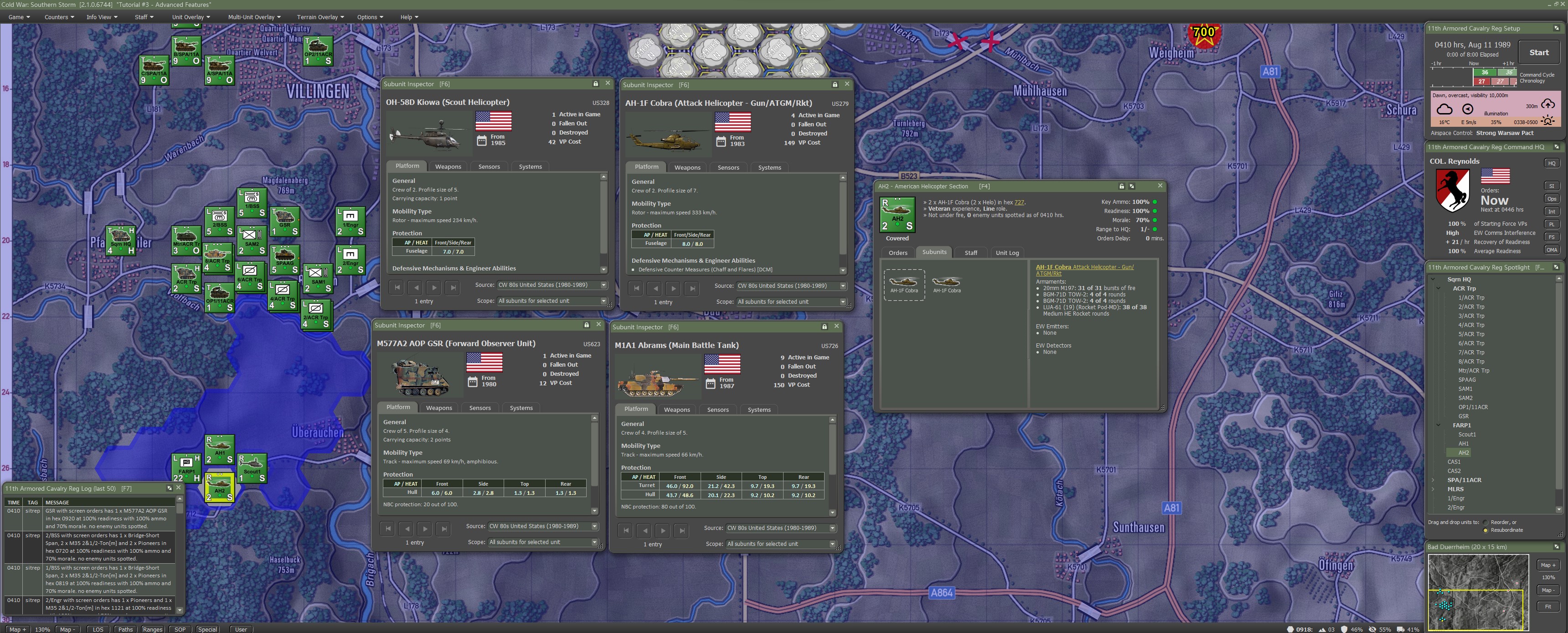Select the Resubordinate radio option

1486,530
